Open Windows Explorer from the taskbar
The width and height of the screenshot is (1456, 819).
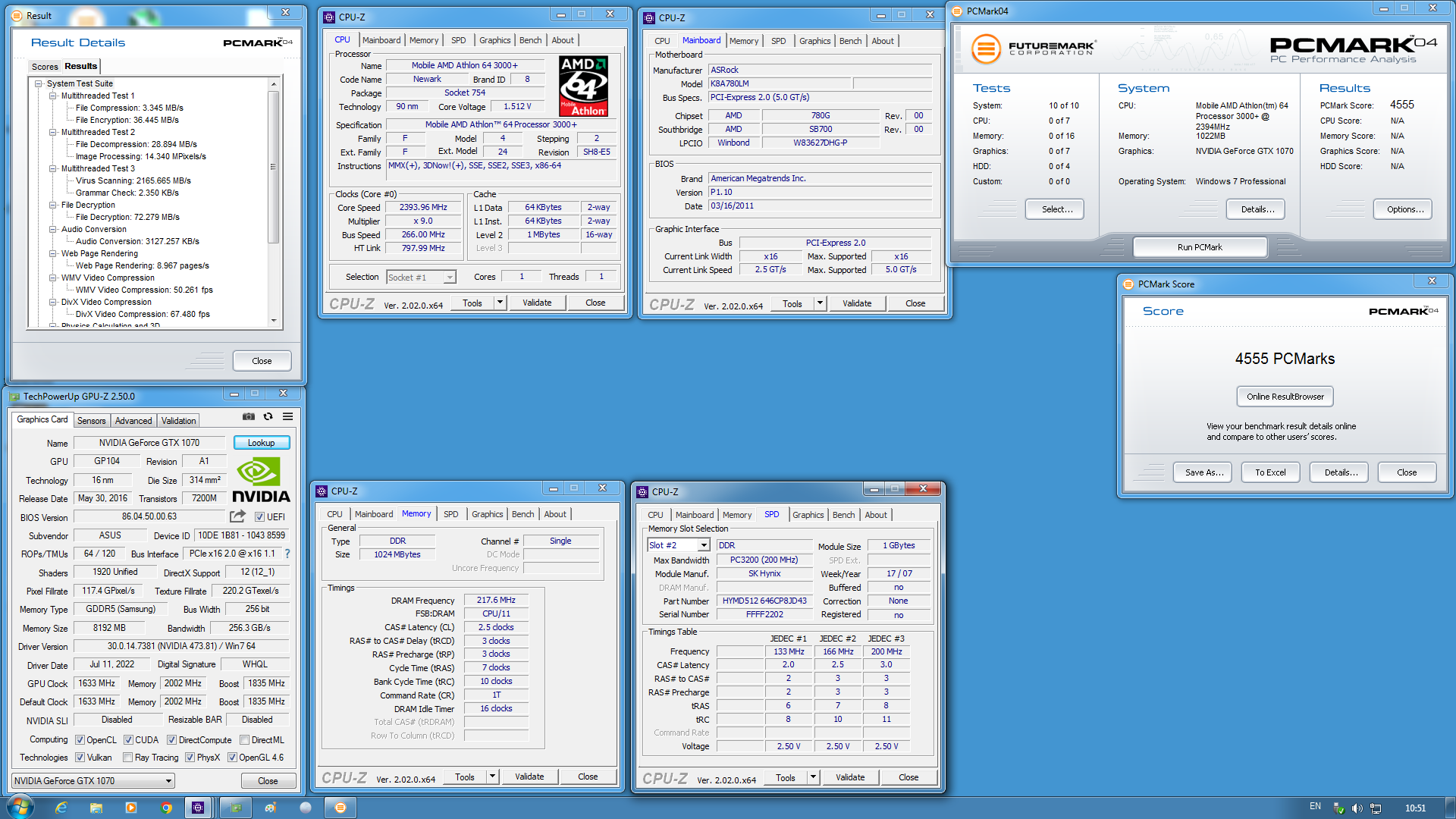96,808
